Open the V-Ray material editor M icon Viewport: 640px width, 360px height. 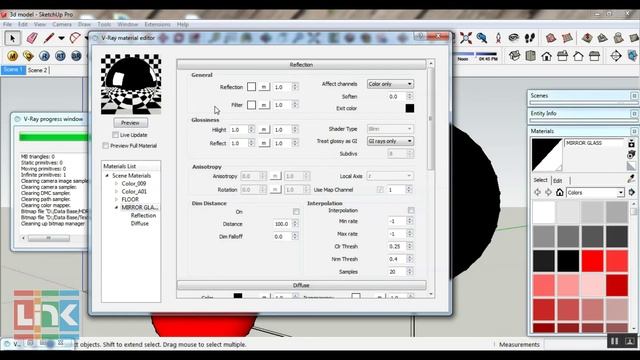click(12, 56)
